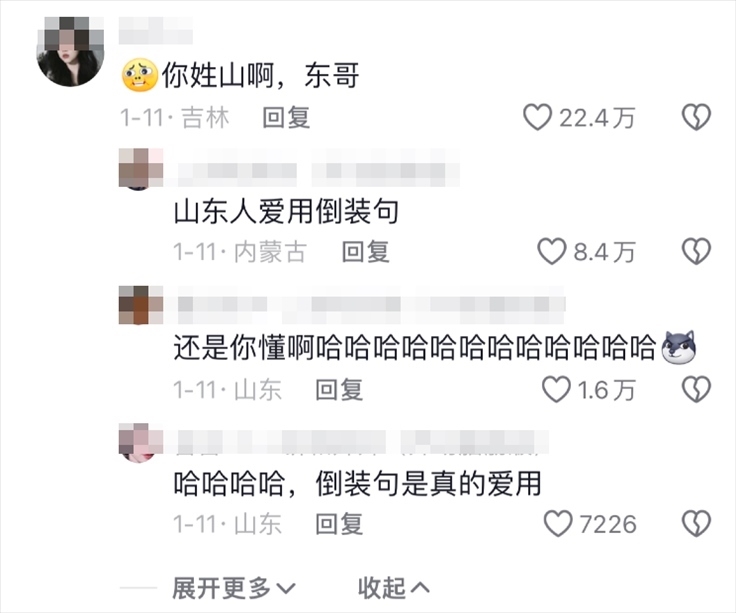Viewport: 736px width, 613px height.
Task: Dislike the 你姓山啊，东哥 comment
Action: tap(697, 117)
